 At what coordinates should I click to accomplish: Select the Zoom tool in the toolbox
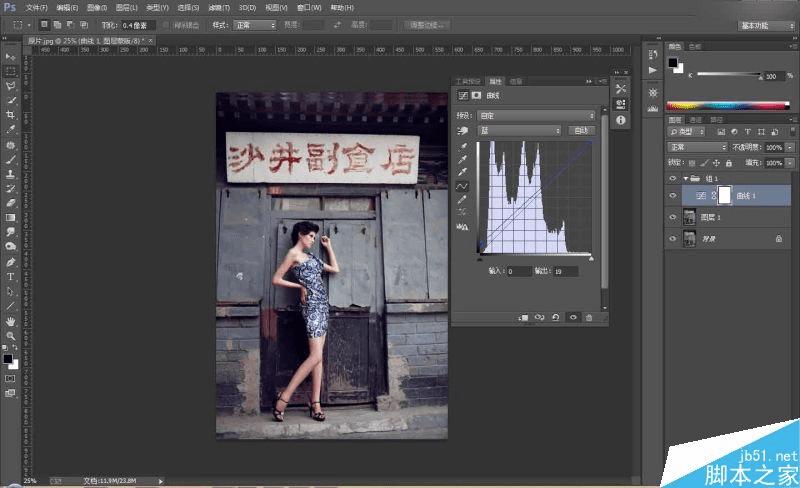click(11, 335)
